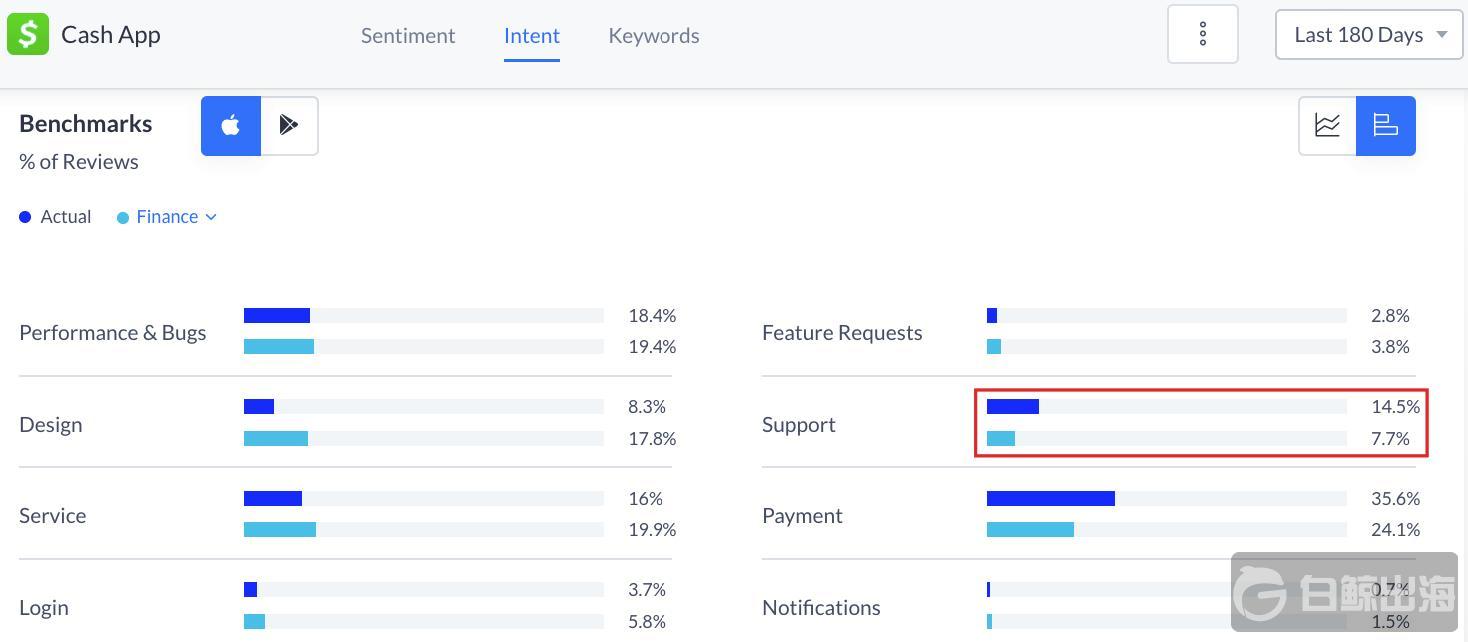Click the Feature Requests Finance 3.8% bar

tap(994, 347)
